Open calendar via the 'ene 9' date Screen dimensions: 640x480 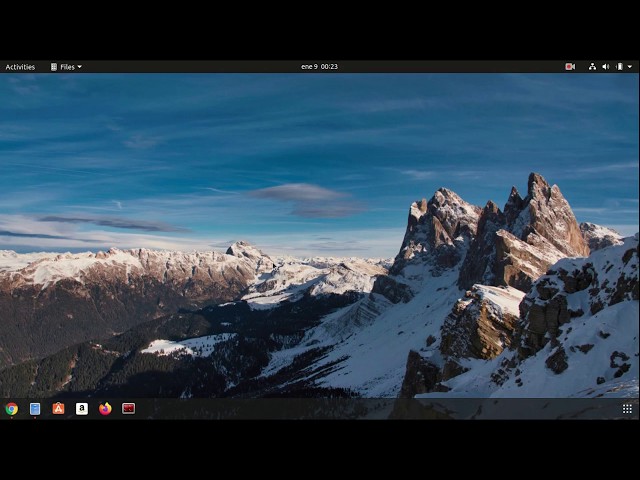pos(309,67)
